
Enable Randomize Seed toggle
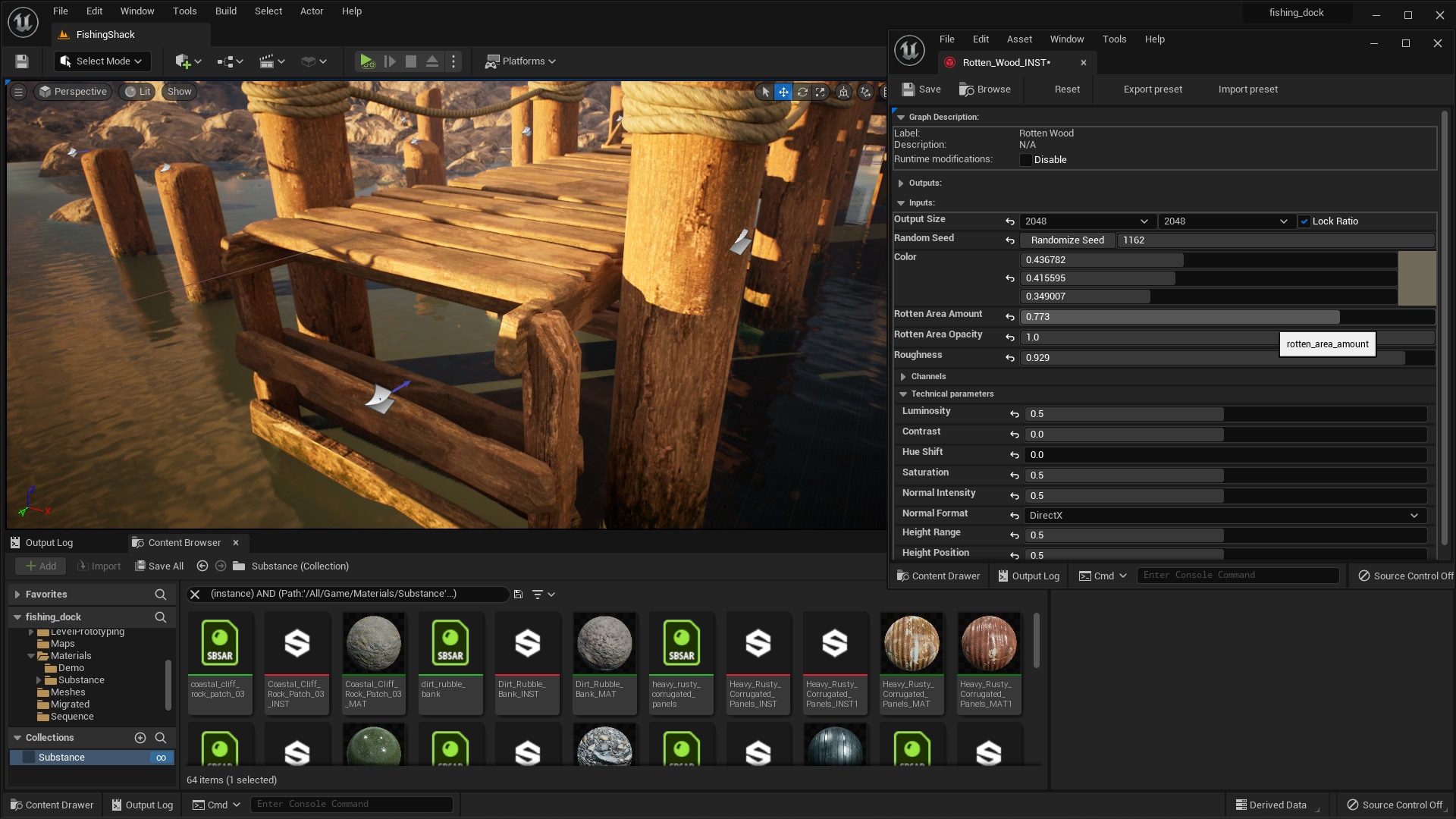[1067, 240]
